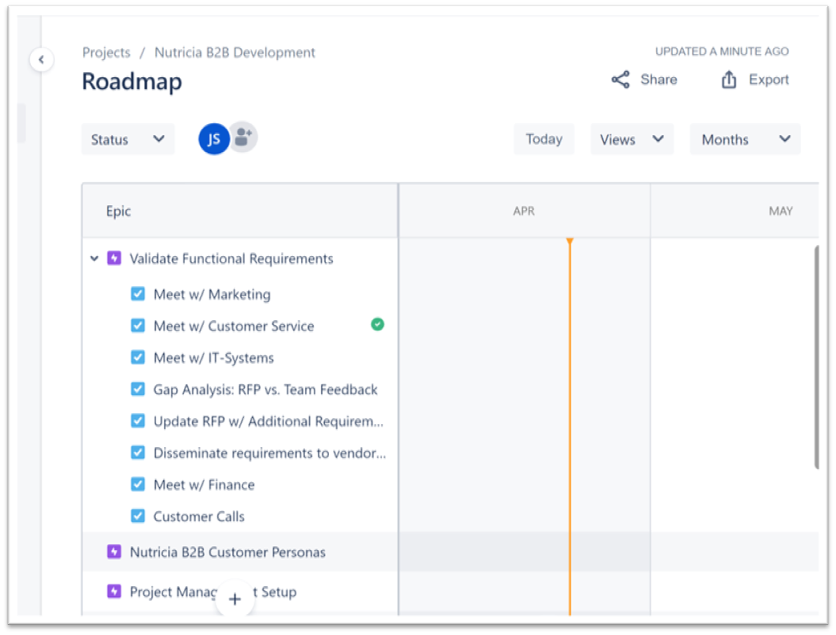836x635 pixels.
Task: Click the Today button
Action: 543,139
